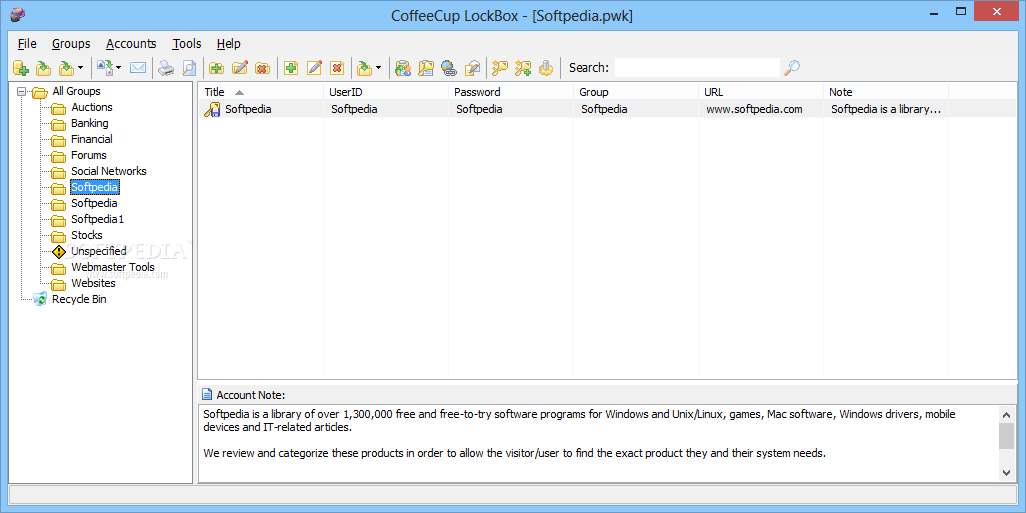
Task: Select the Forums group
Action: tap(88, 155)
